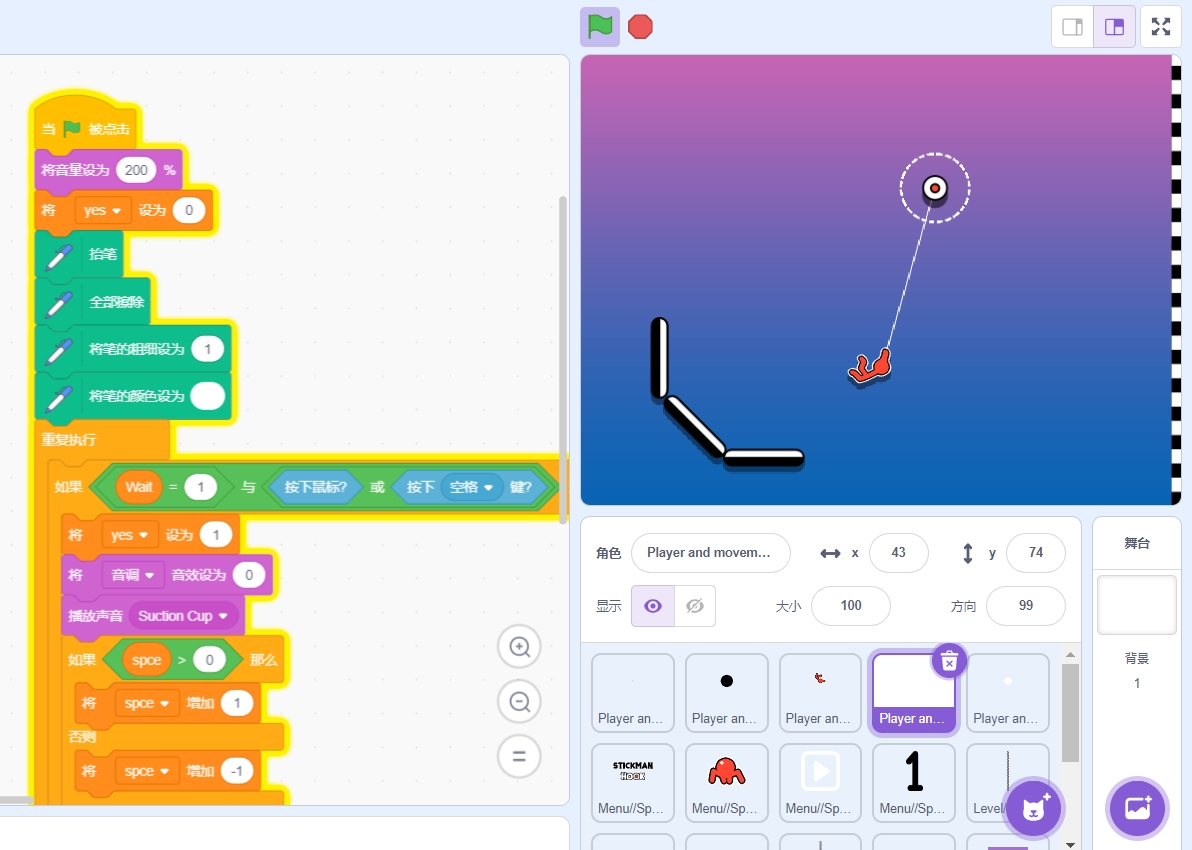Image resolution: width=1192 pixels, height=850 pixels.
Task: Edit the spce greater than value 0
Action: point(209,660)
